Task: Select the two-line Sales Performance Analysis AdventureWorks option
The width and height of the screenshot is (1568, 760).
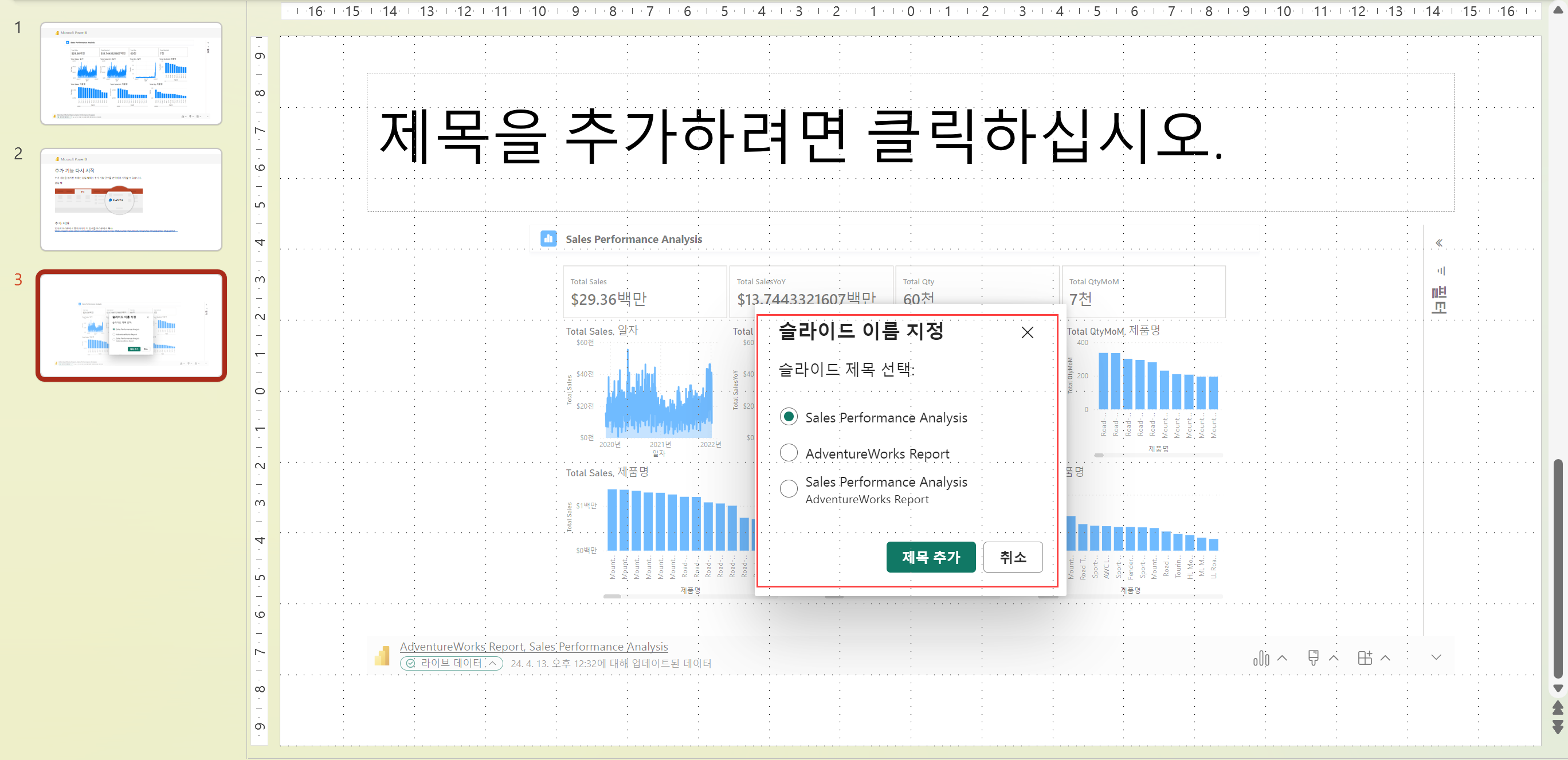Action: point(788,488)
